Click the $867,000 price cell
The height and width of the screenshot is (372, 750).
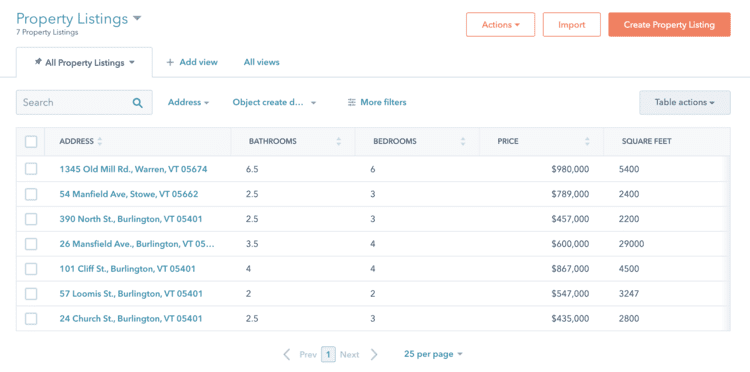pyautogui.click(x=570, y=269)
